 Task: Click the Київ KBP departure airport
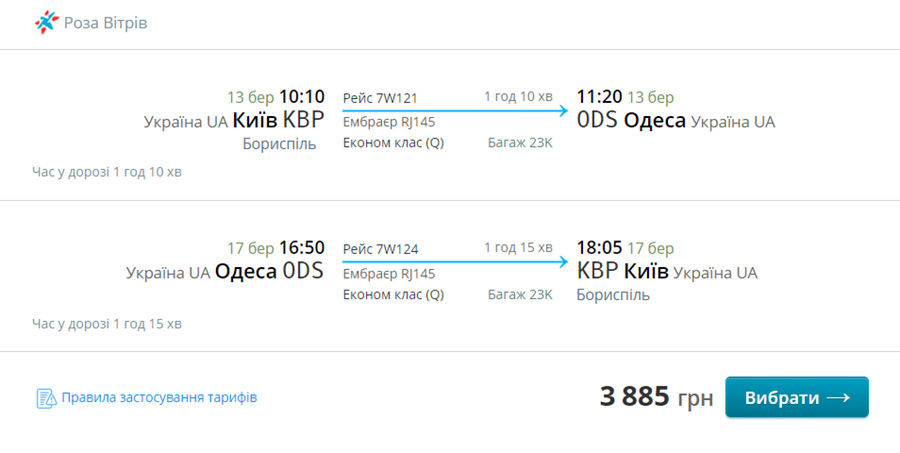278,120
